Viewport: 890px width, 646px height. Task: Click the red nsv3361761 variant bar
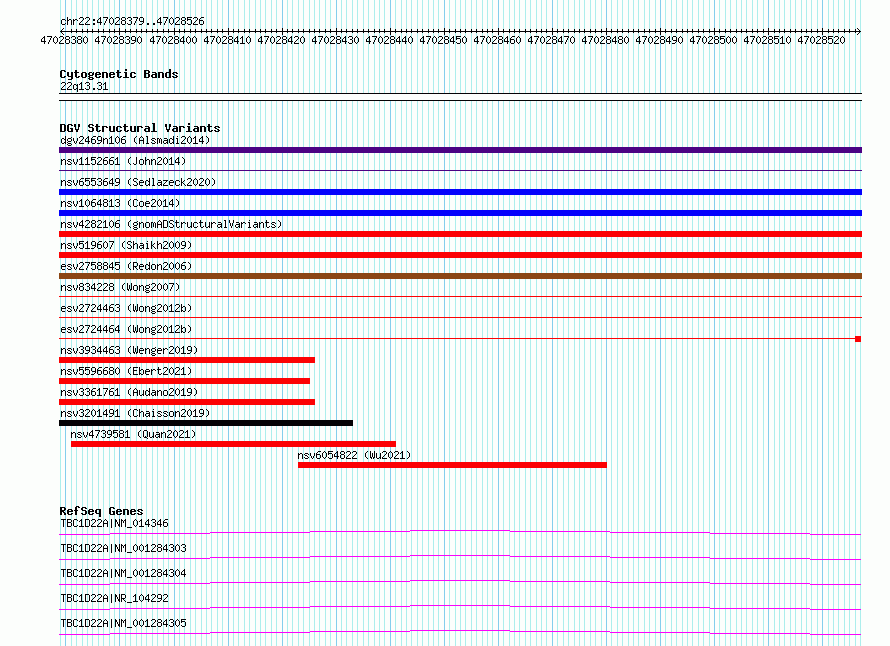coord(187,402)
